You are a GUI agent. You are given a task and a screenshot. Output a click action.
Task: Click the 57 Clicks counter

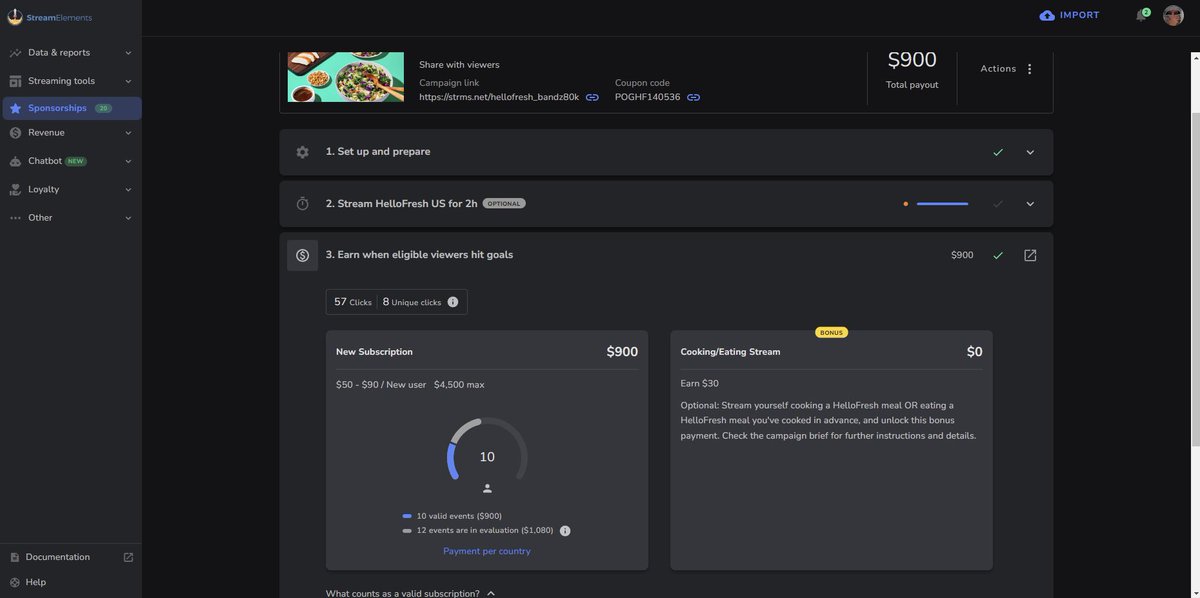click(353, 302)
